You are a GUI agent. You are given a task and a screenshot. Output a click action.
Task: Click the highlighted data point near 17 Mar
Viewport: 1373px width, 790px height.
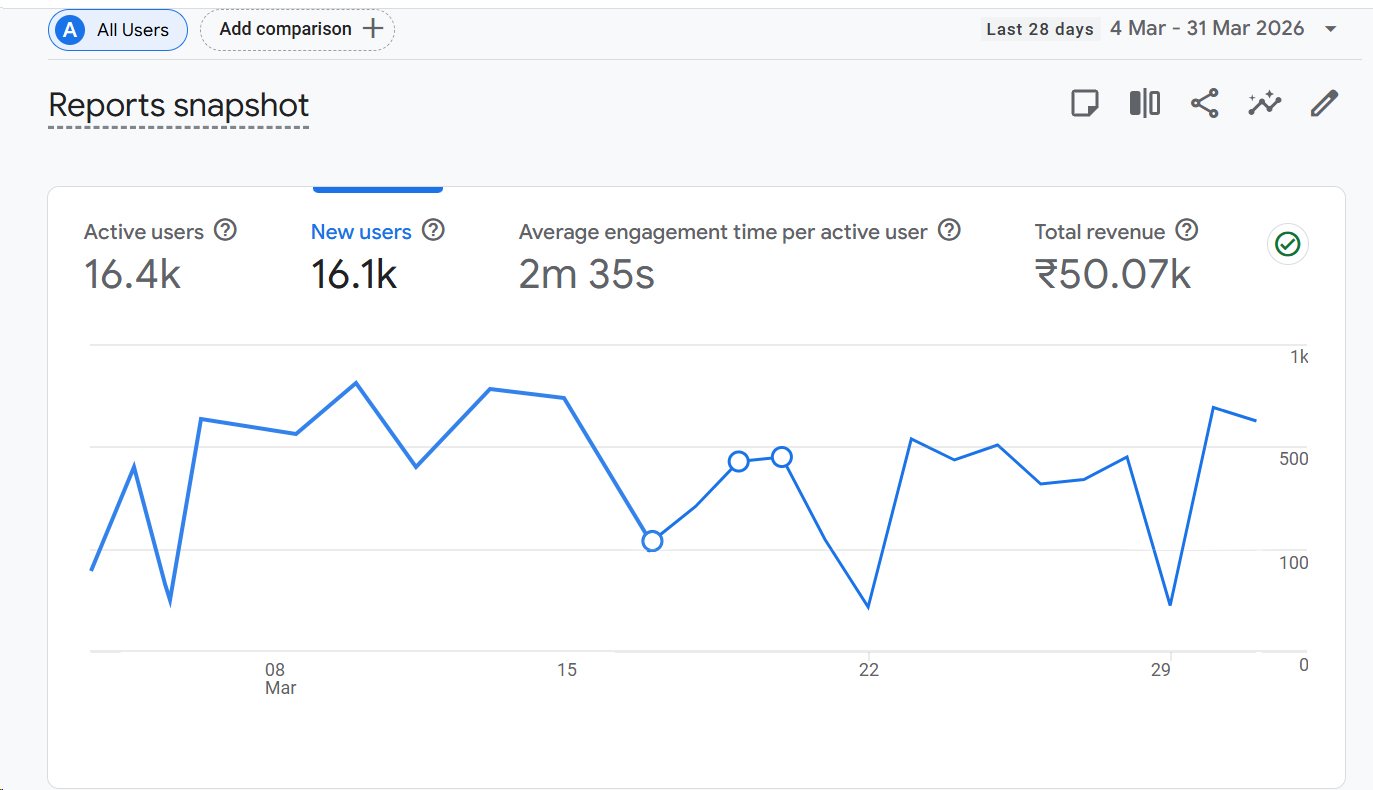tap(652, 540)
